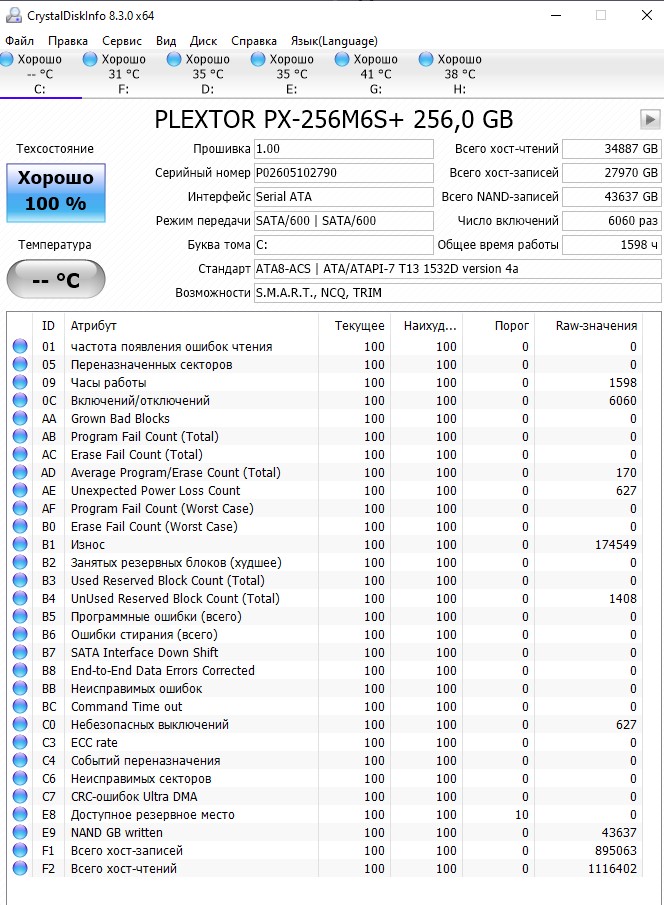
Task: Click the Атрибут column header
Action: 191,326
